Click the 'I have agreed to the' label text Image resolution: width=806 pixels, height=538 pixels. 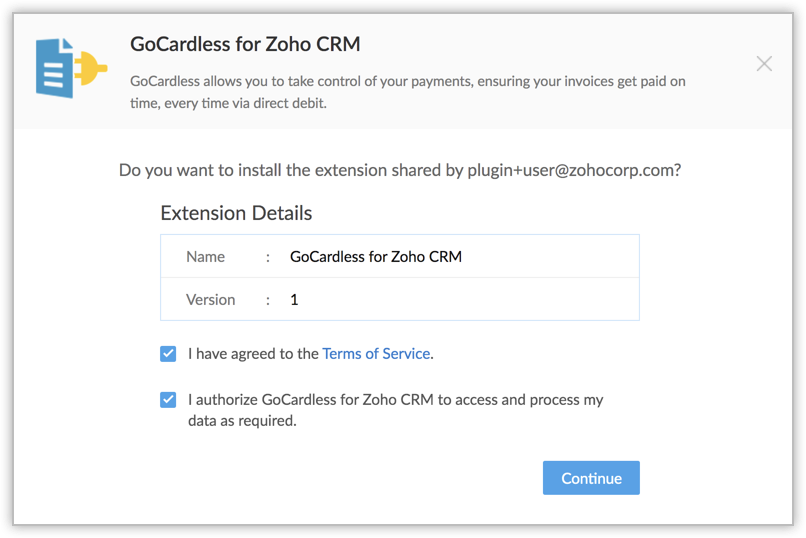click(254, 354)
